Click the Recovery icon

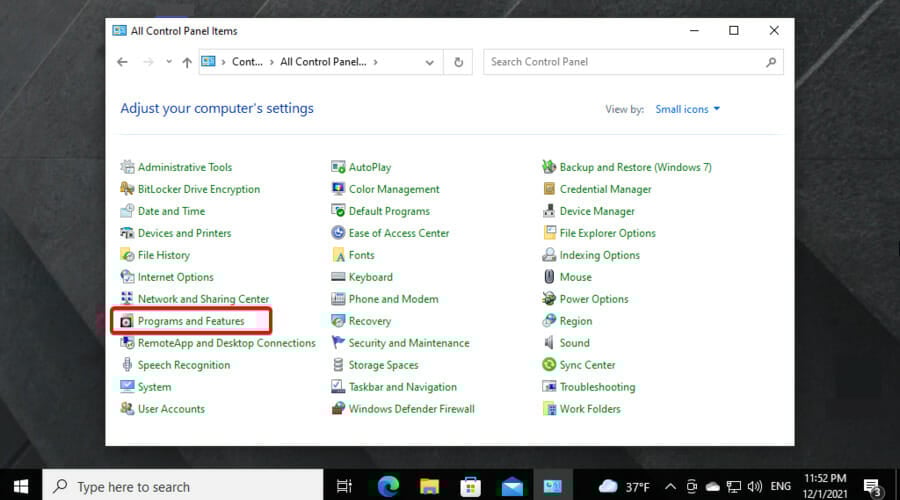(338, 321)
